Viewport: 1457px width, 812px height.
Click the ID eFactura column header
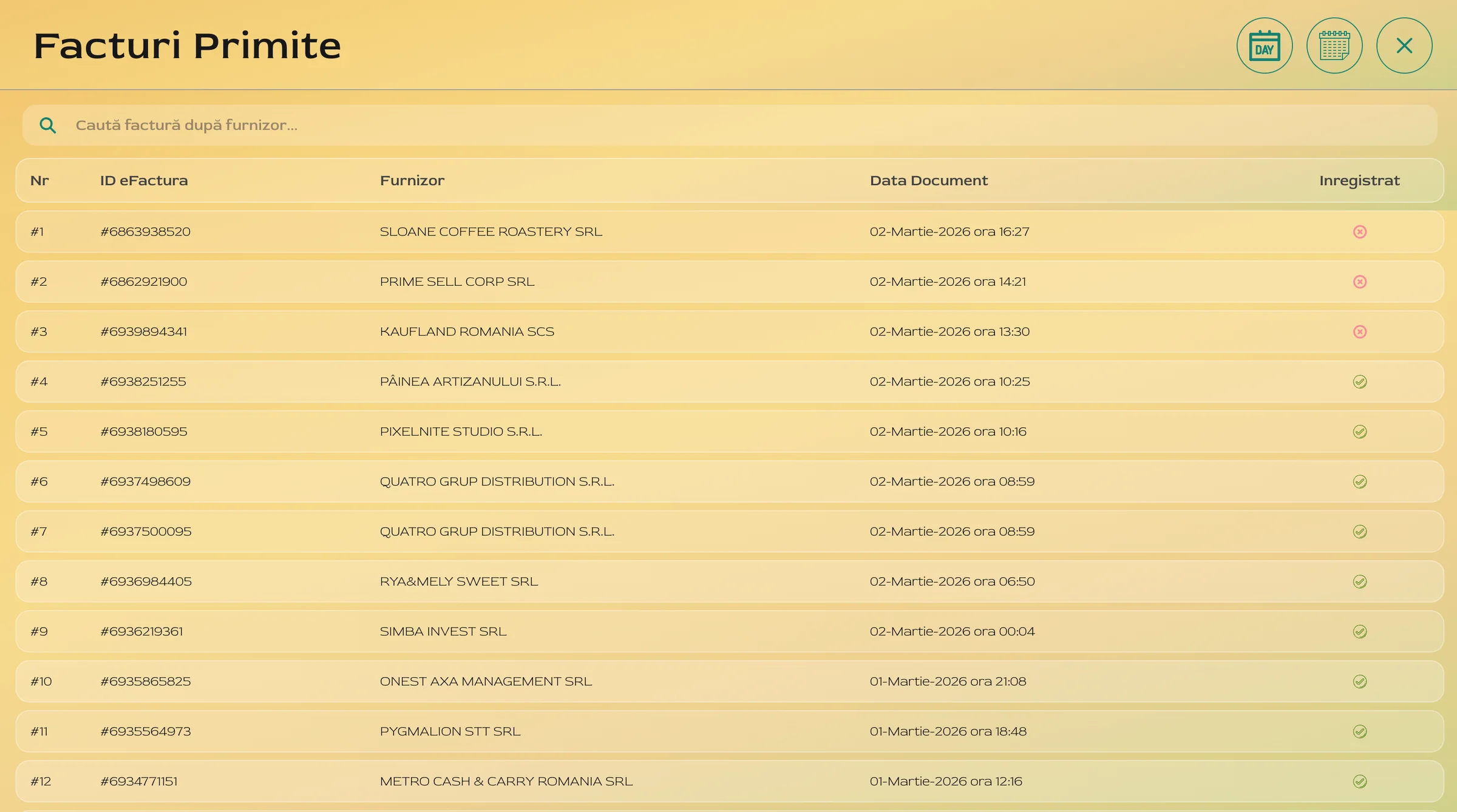coord(144,181)
